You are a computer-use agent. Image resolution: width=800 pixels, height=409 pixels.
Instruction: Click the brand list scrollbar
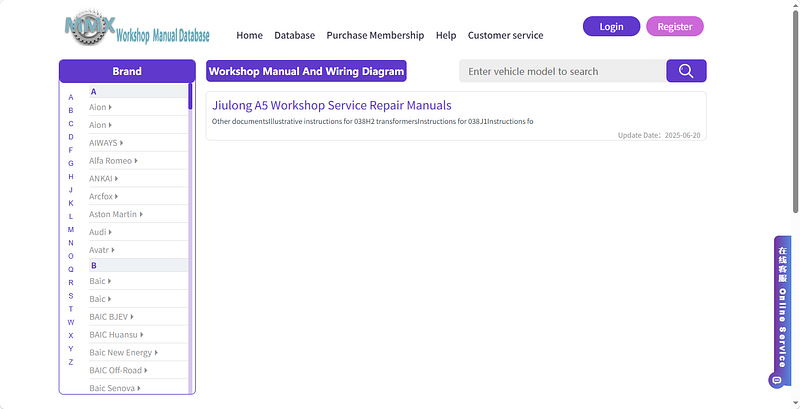(190, 96)
